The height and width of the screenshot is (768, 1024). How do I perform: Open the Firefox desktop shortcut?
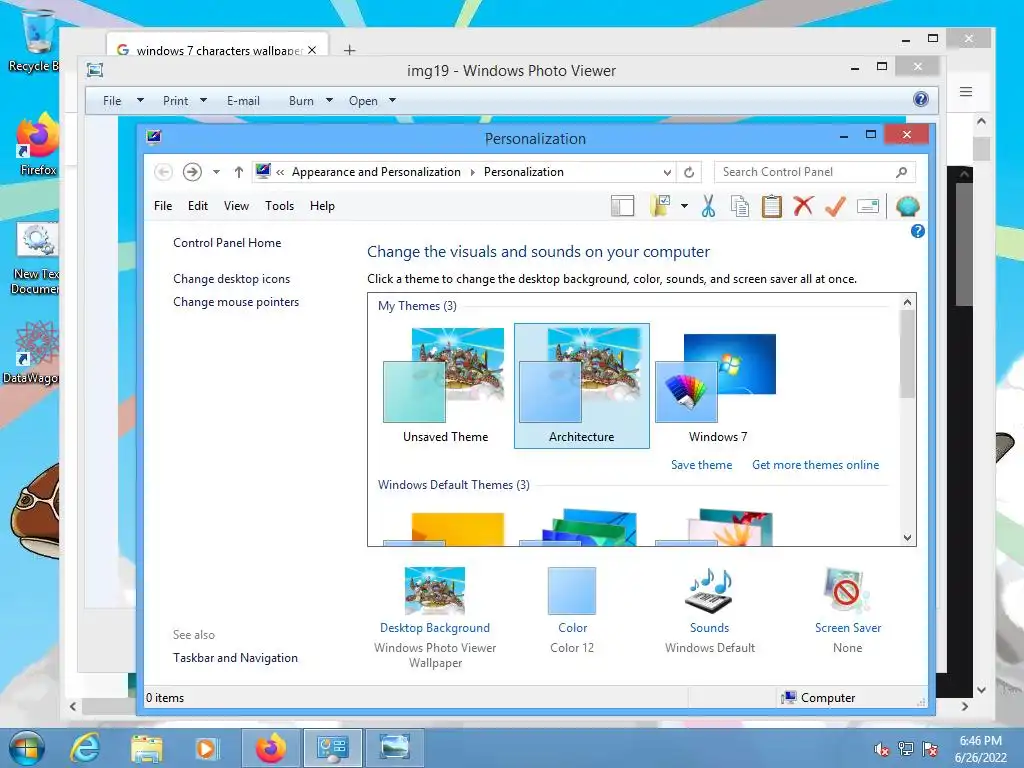pos(37,145)
